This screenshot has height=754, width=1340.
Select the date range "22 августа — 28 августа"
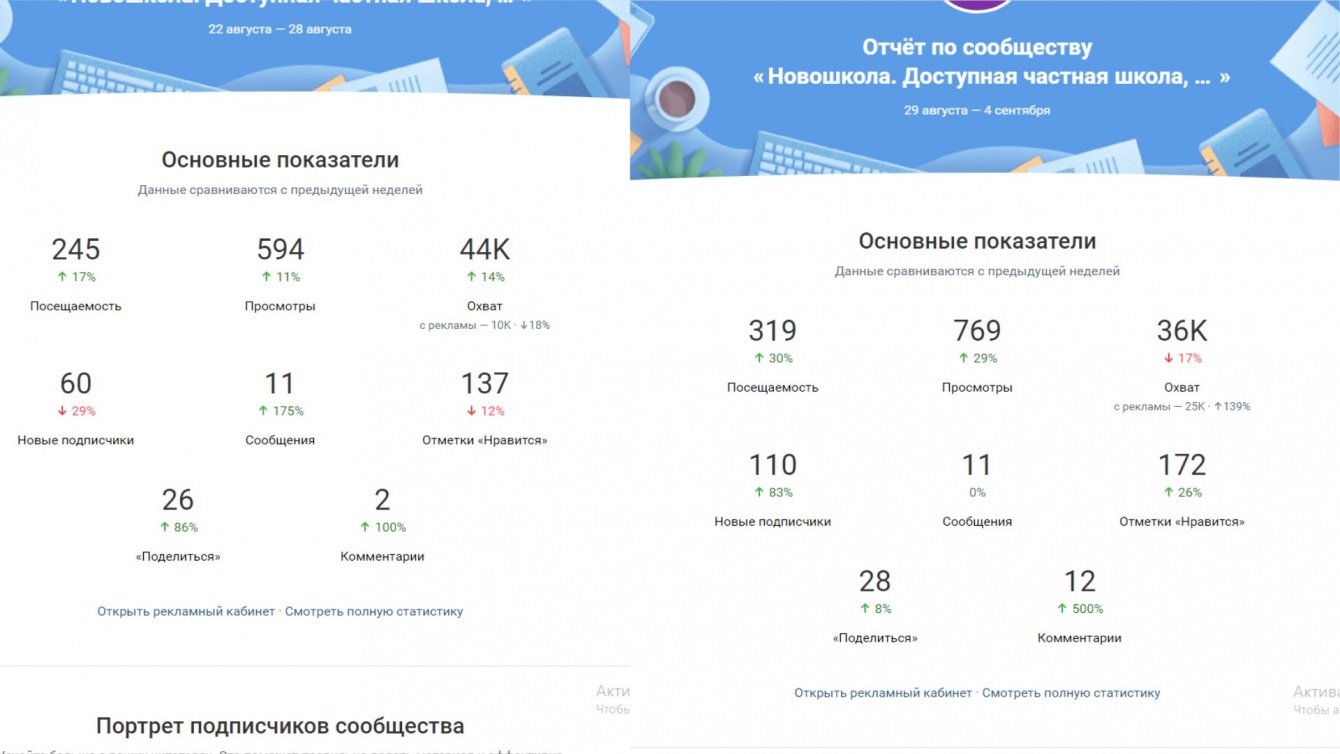280,29
